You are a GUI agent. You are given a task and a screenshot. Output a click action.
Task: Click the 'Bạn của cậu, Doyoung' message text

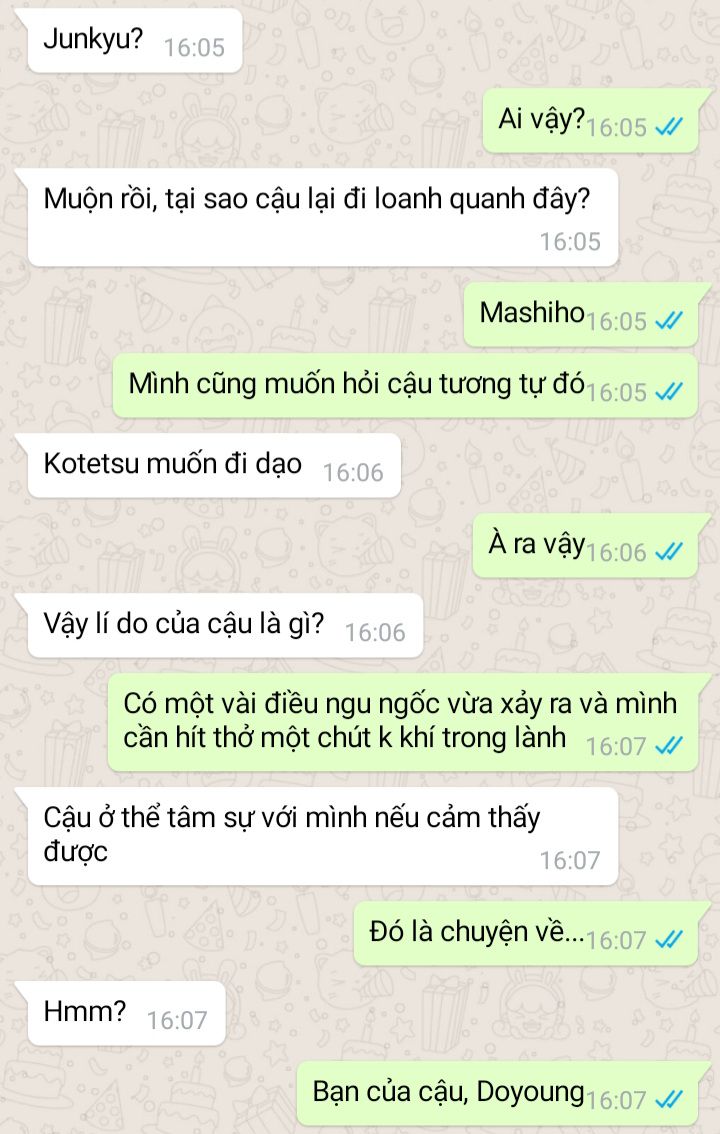pyautogui.click(x=448, y=1091)
